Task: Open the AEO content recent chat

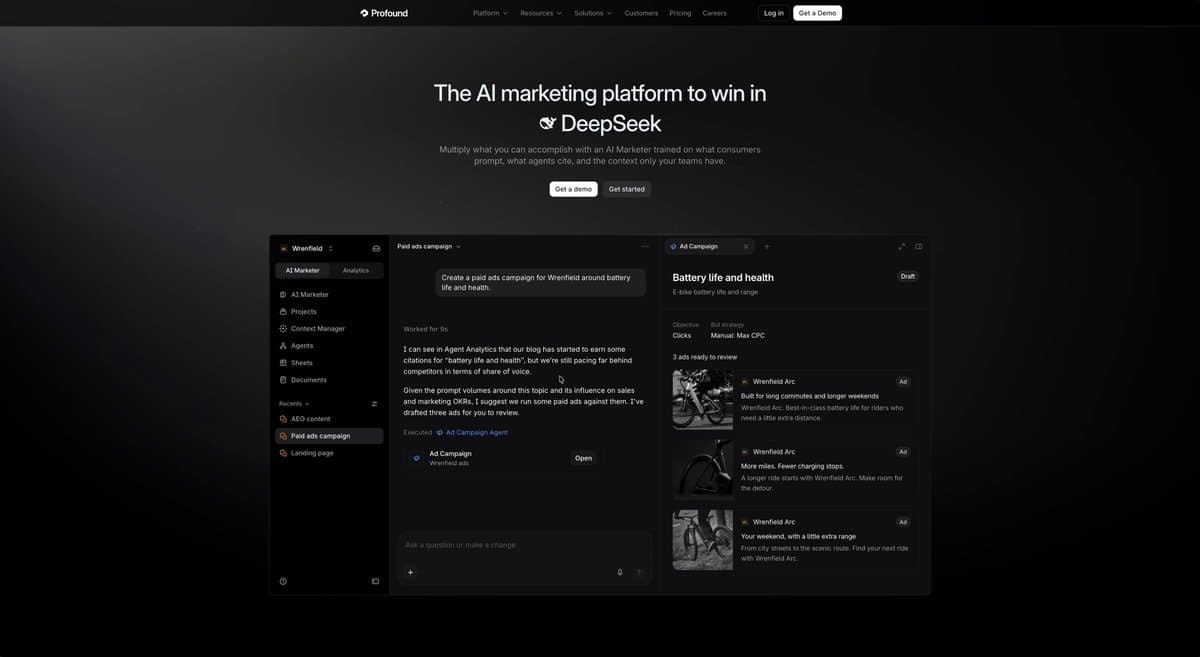Action: point(329,419)
